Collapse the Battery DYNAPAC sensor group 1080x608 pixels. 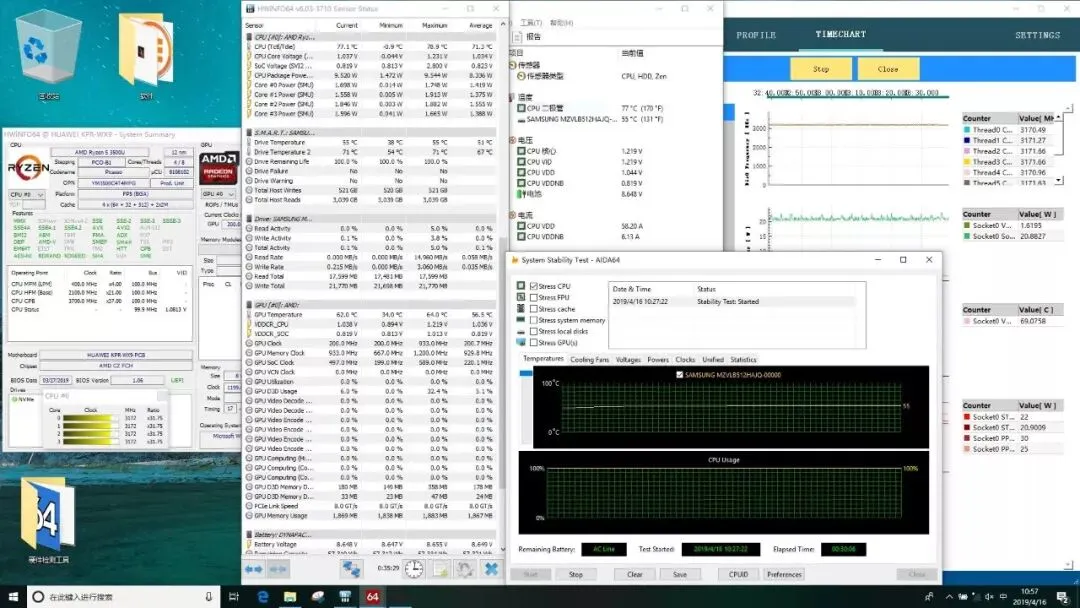pos(249,534)
